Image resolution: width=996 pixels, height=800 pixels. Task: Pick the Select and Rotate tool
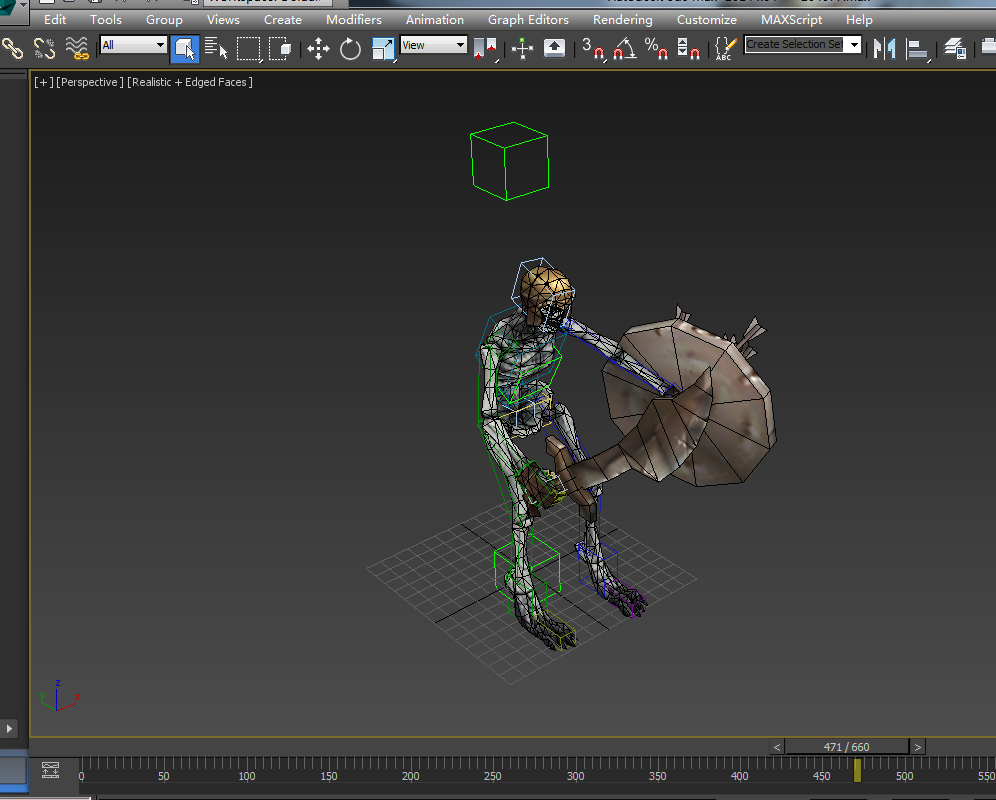pos(350,47)
